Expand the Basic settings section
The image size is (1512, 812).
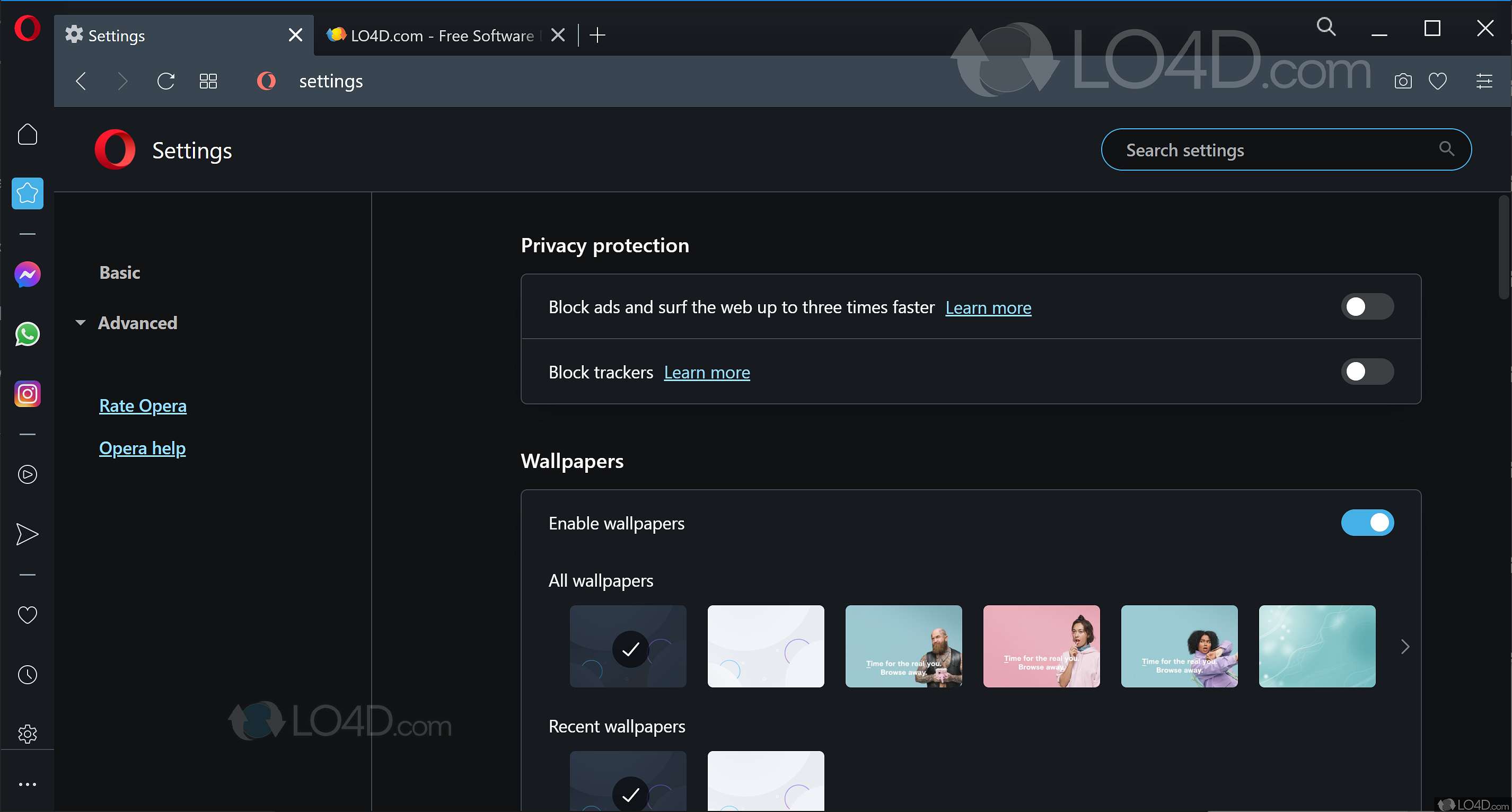[x=120, y=272]
